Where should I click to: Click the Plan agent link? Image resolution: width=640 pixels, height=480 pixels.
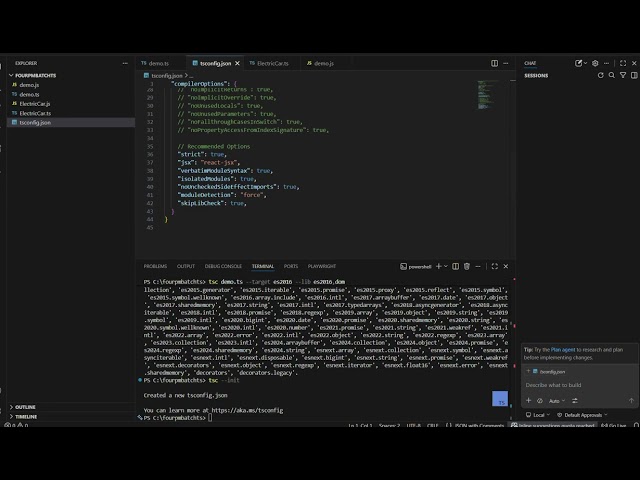[563, 349]
